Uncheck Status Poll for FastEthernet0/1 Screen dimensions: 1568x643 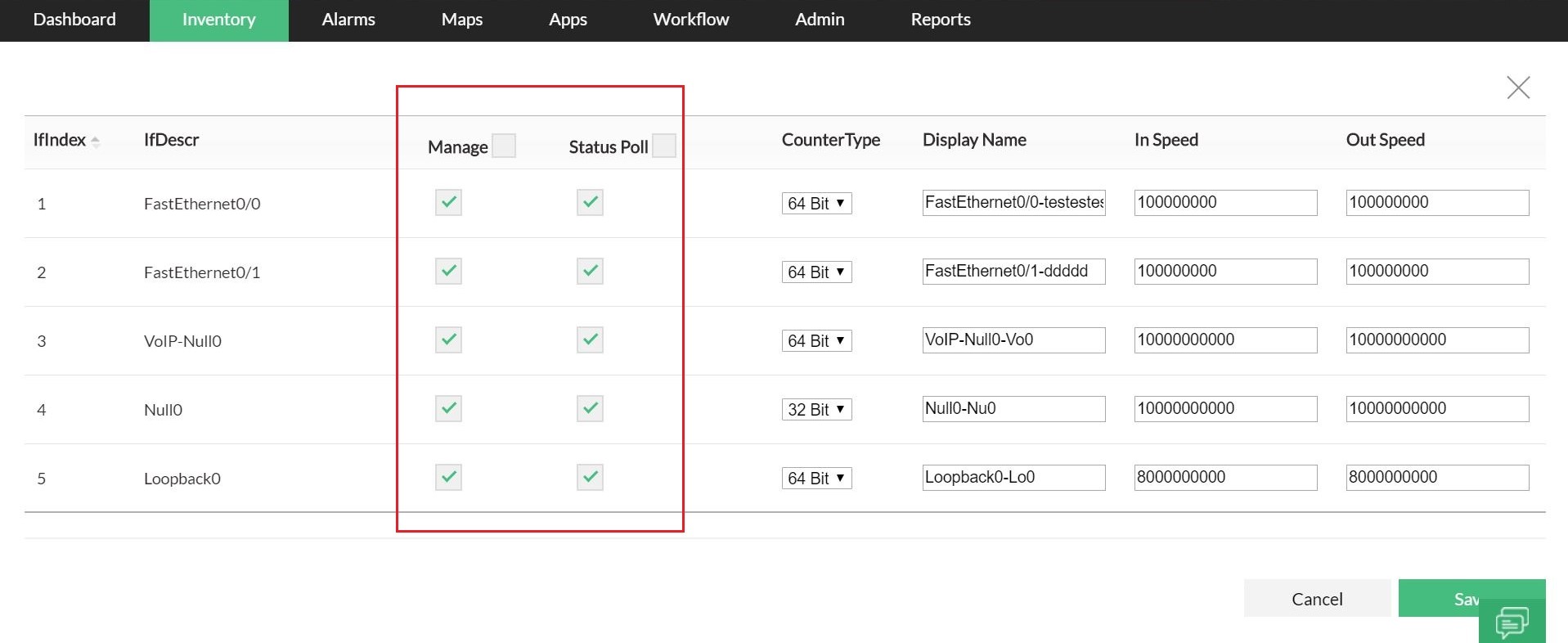(590, 271)
